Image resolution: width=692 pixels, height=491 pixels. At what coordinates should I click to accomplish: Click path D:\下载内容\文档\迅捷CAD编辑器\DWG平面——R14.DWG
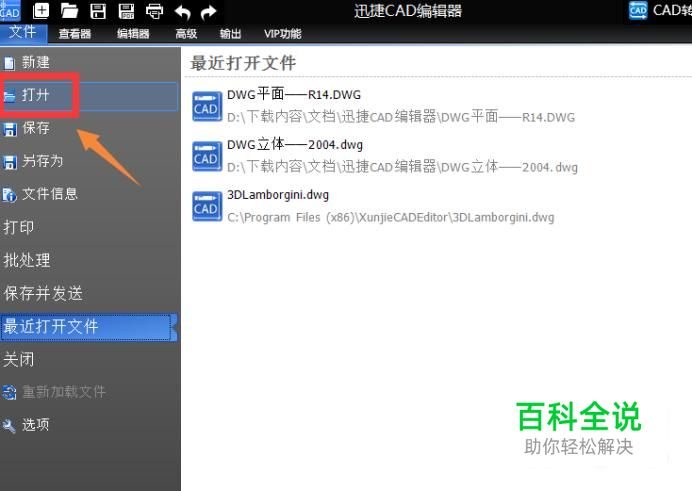401,117
